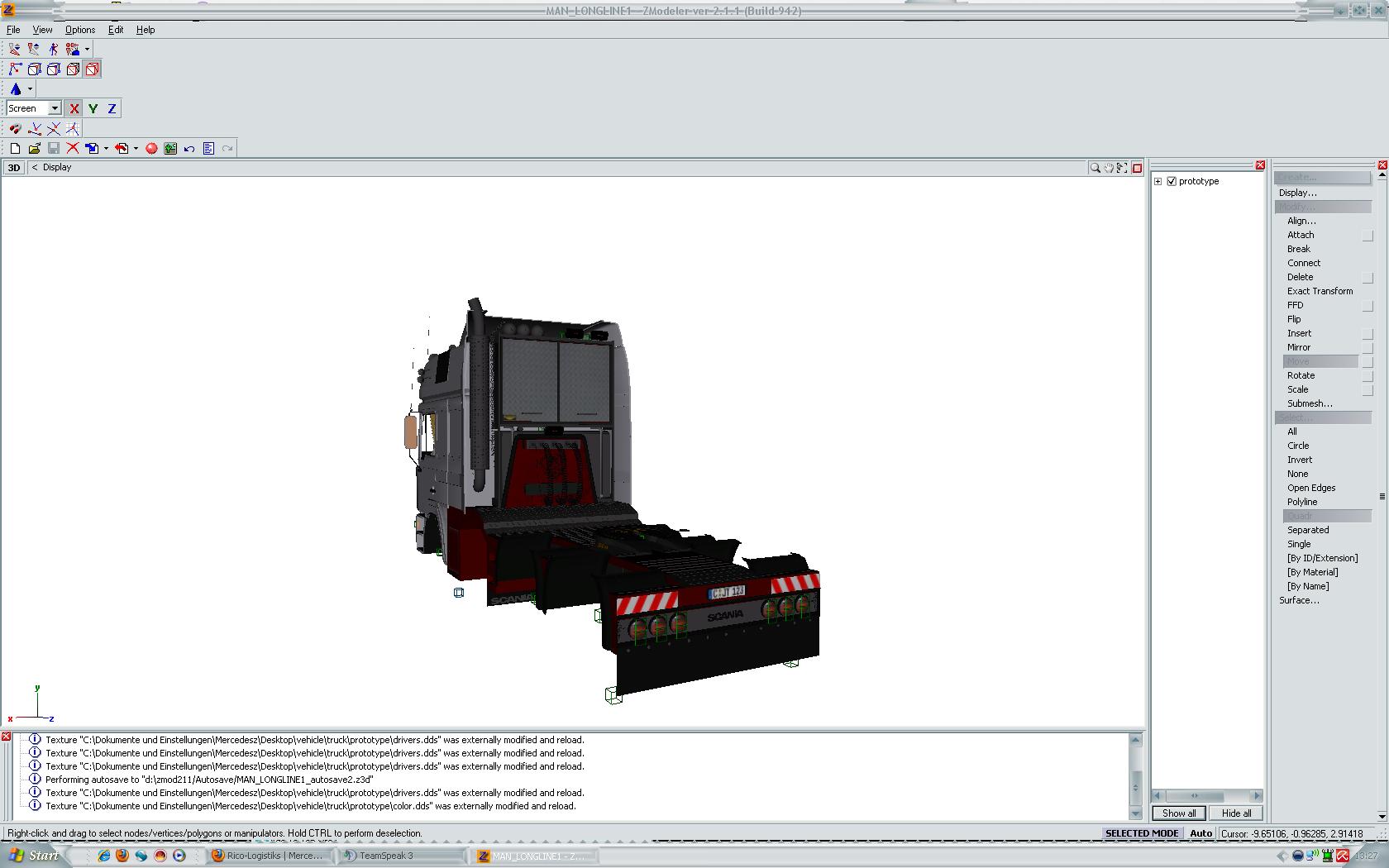Click the Texture browser image icon

(x=170, y=149)
